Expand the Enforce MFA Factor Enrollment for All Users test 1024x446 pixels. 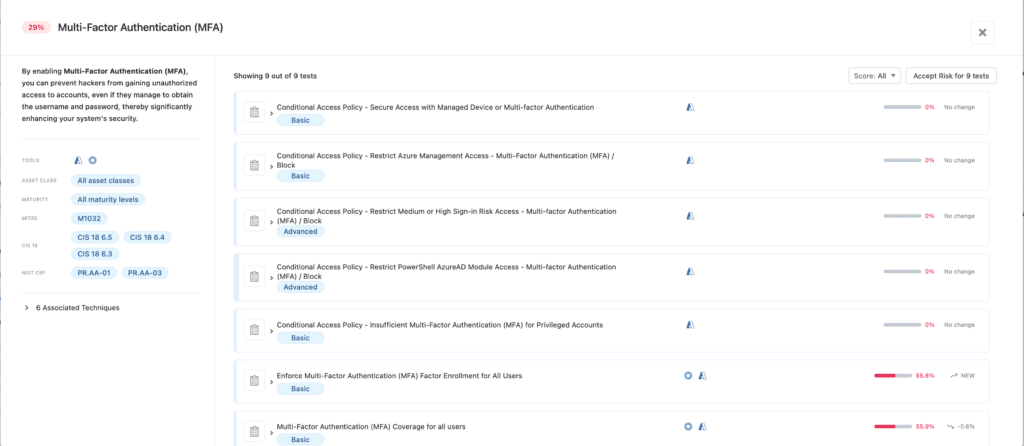click(x=272, y=382)
